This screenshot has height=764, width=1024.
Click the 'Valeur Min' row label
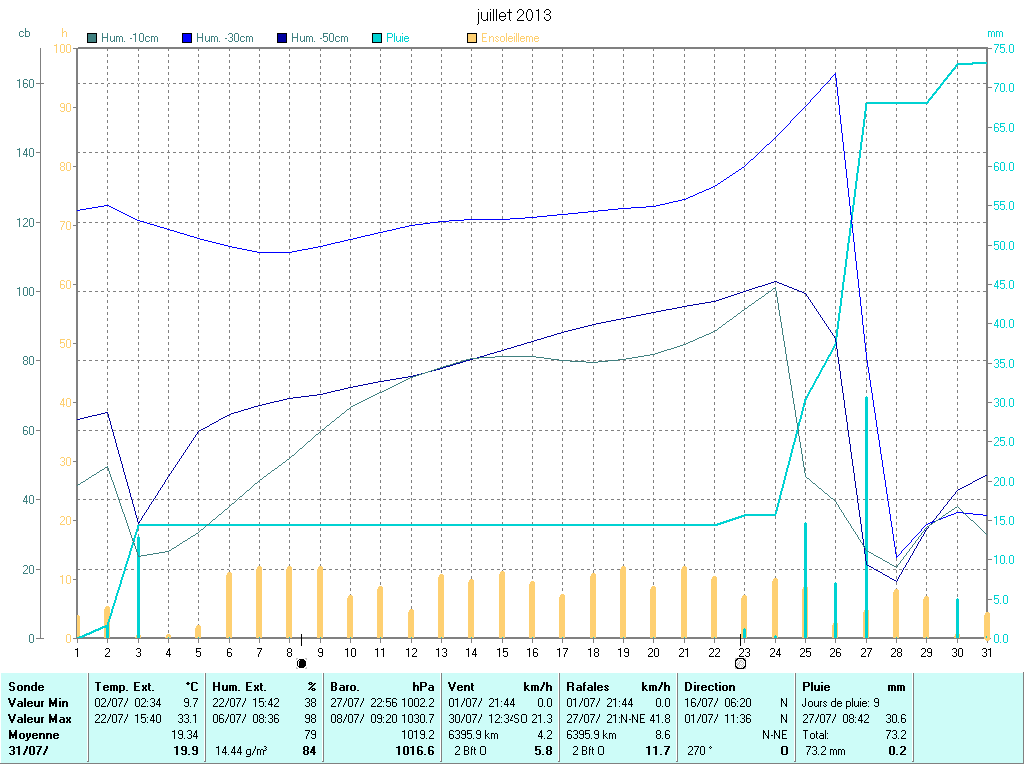pos(36,703)
